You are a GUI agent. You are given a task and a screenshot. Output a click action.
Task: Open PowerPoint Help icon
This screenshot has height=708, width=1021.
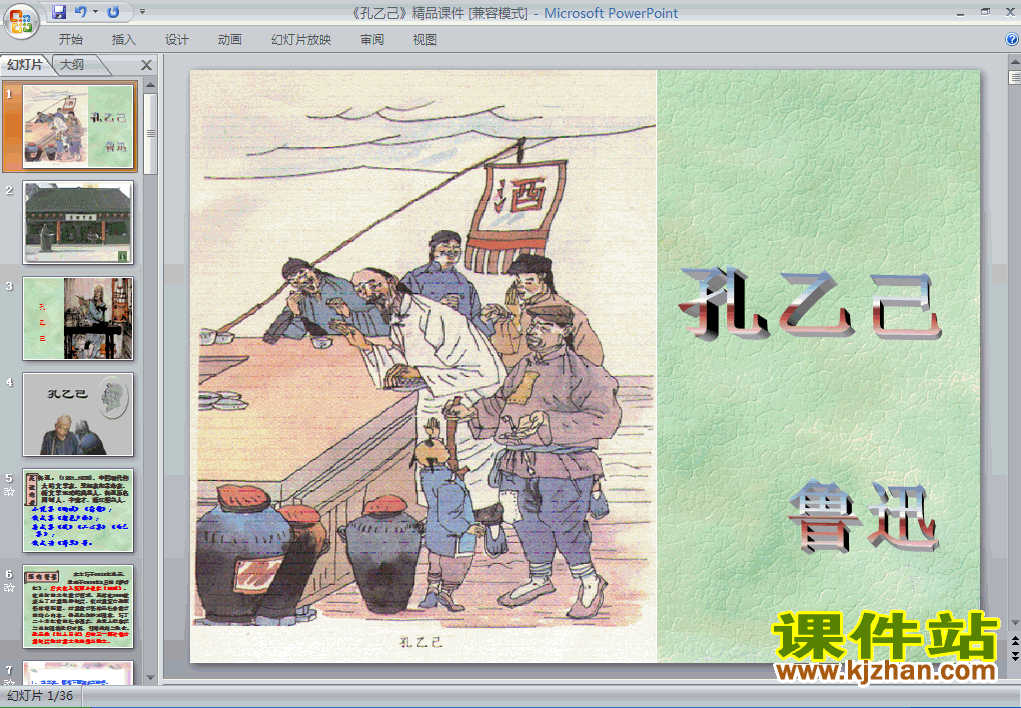click(x=1012, y=39)
